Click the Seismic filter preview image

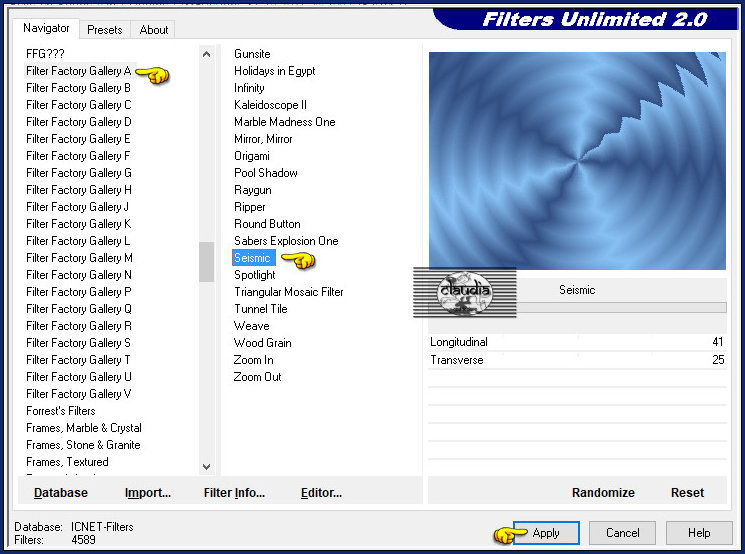[x=577, y=161]
